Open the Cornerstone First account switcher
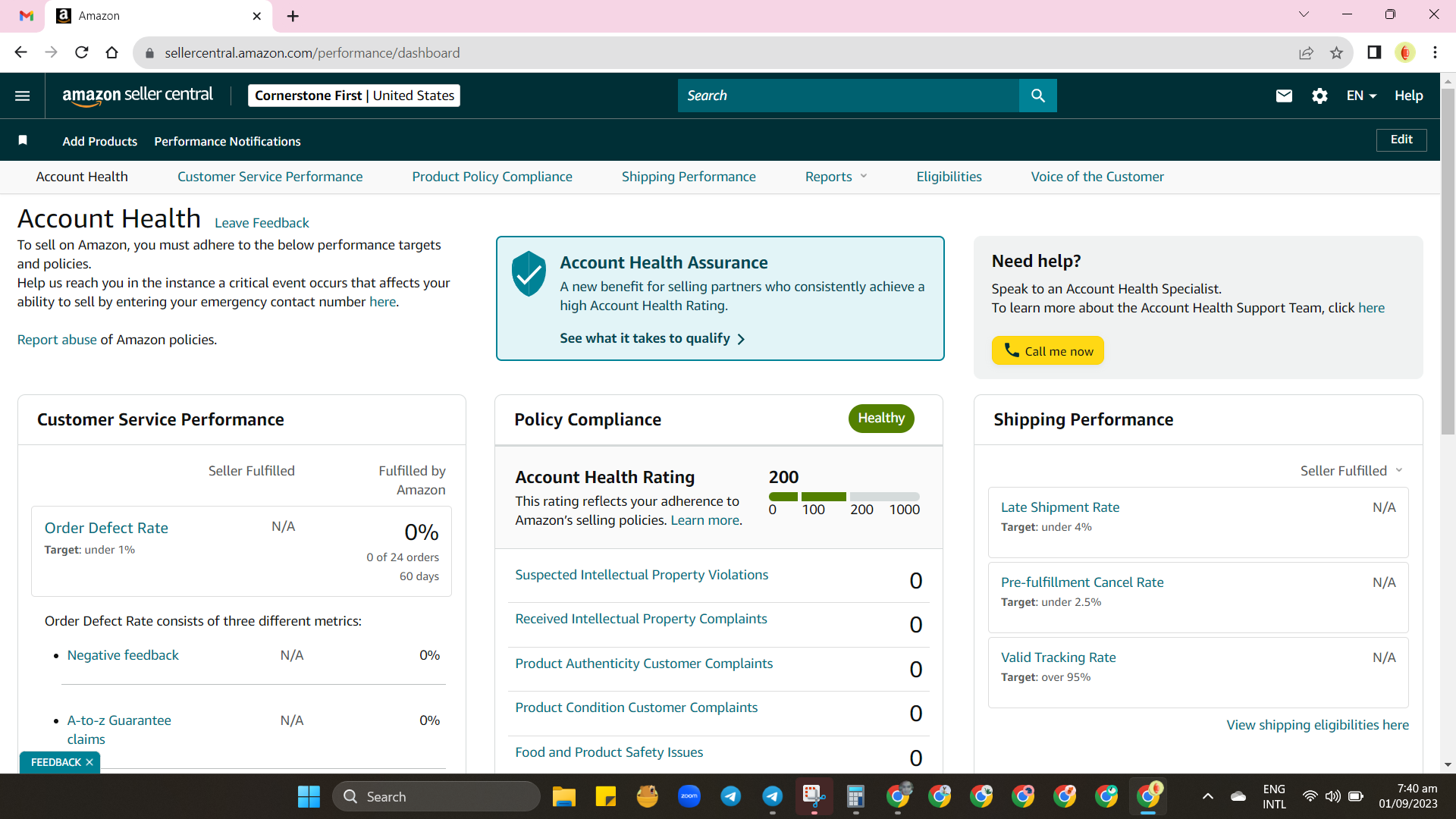 click(x=354, y=96)
